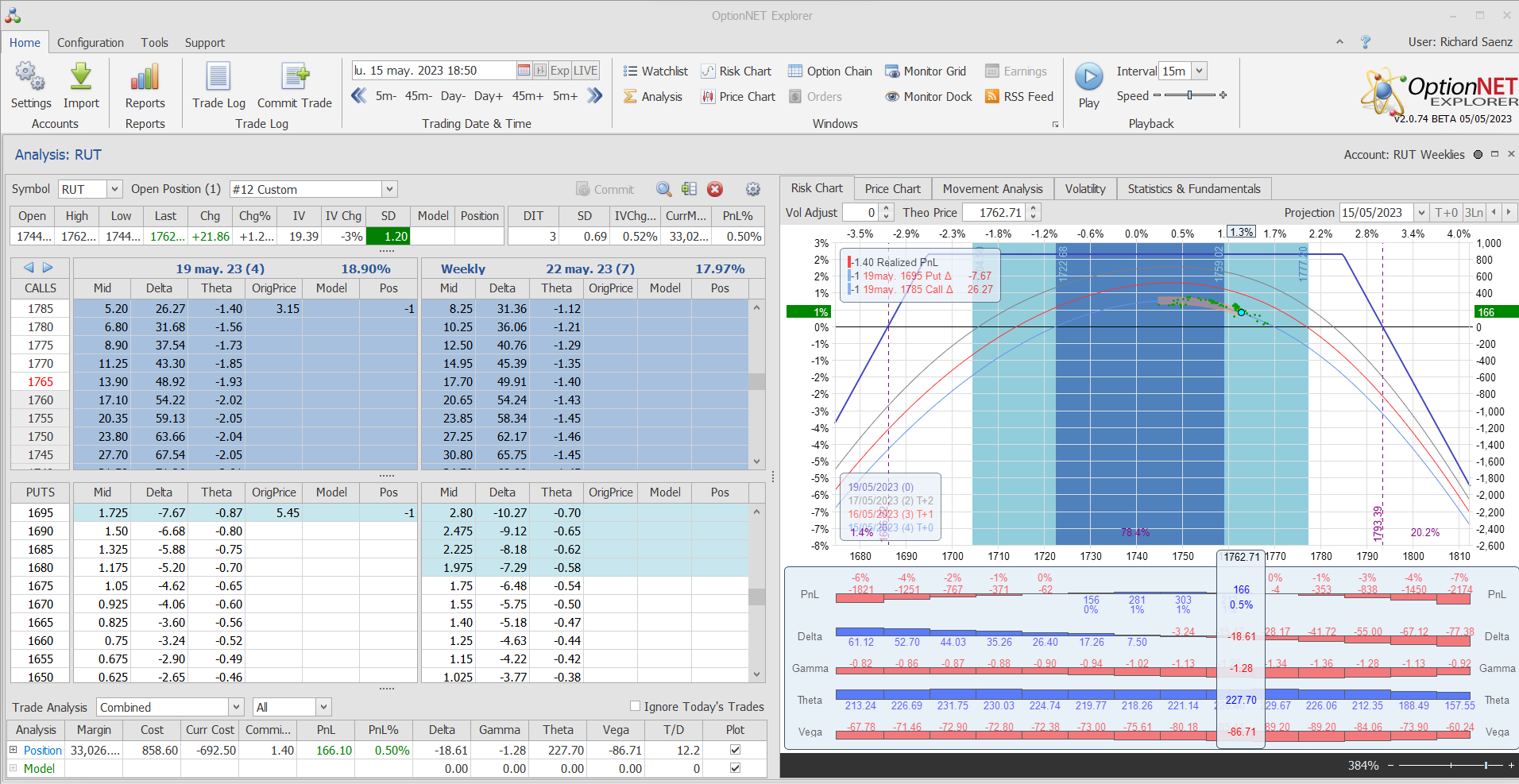1519x784 pixels.
Task: Open Settings in the Accounts group
Action: 30,85
